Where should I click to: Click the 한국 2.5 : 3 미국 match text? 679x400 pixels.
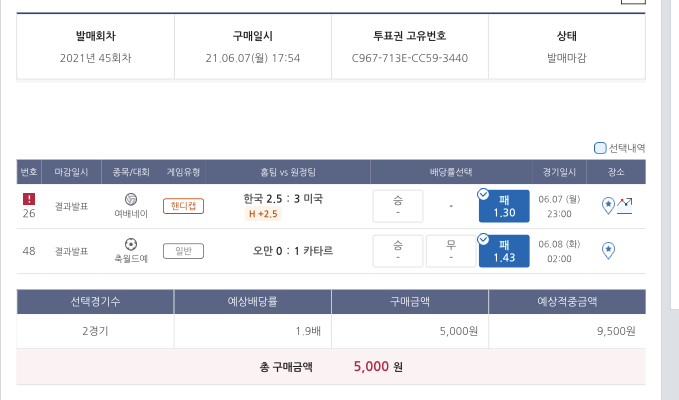(283, 198)
